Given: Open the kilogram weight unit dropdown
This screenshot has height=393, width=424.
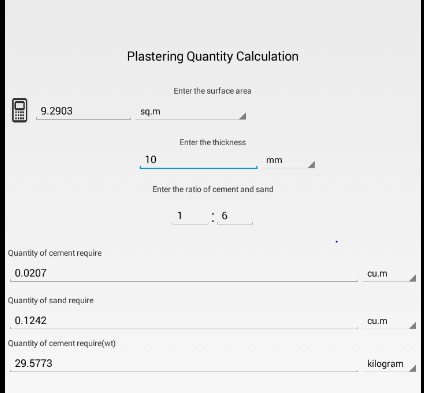Looking at the screenshot, I should coord(389,364).
